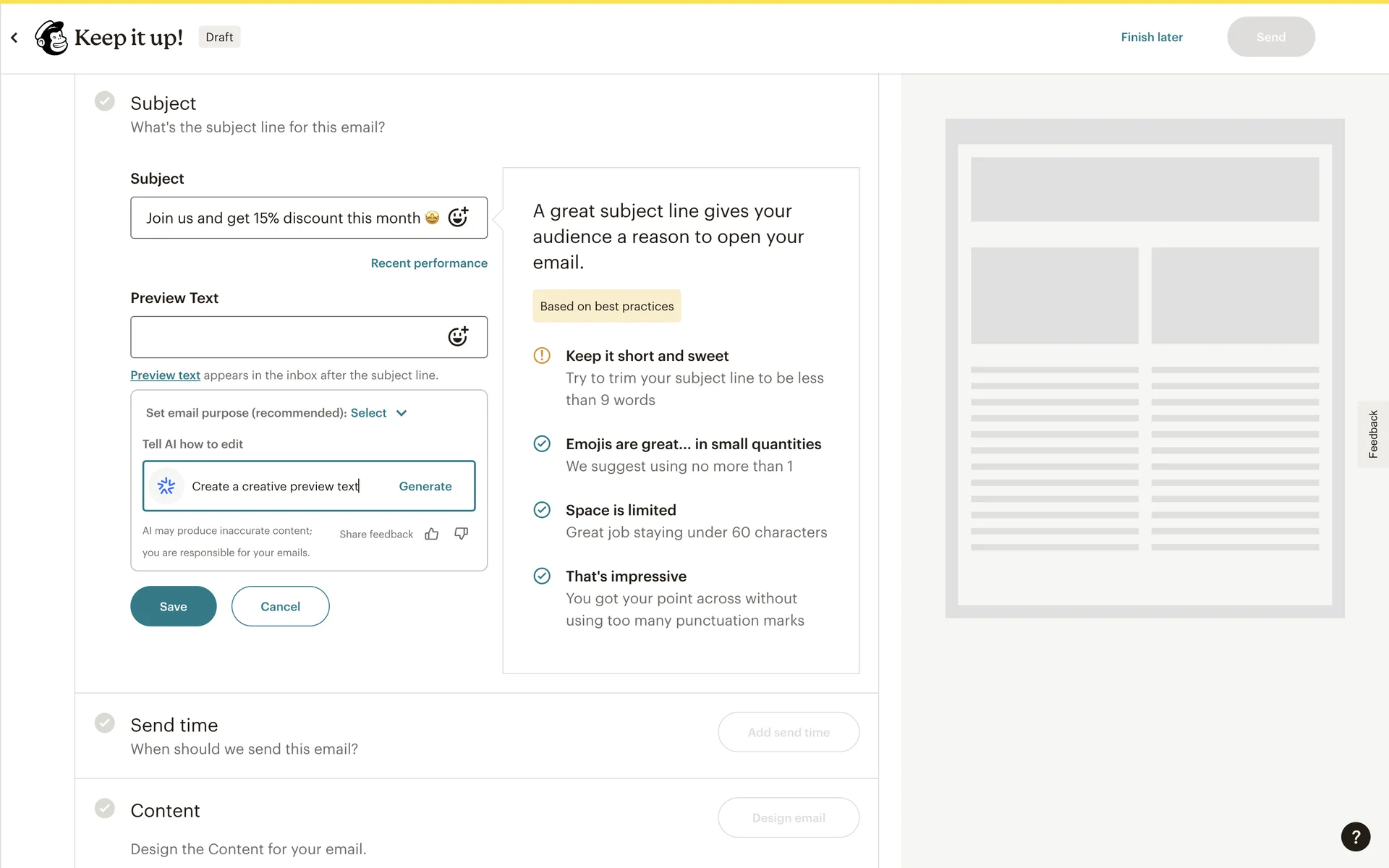This screenshot has height=868, width=1389.
Task: Click the Mailchimp monkey logo
Action: pyautogui.click(x=51, y=37)
